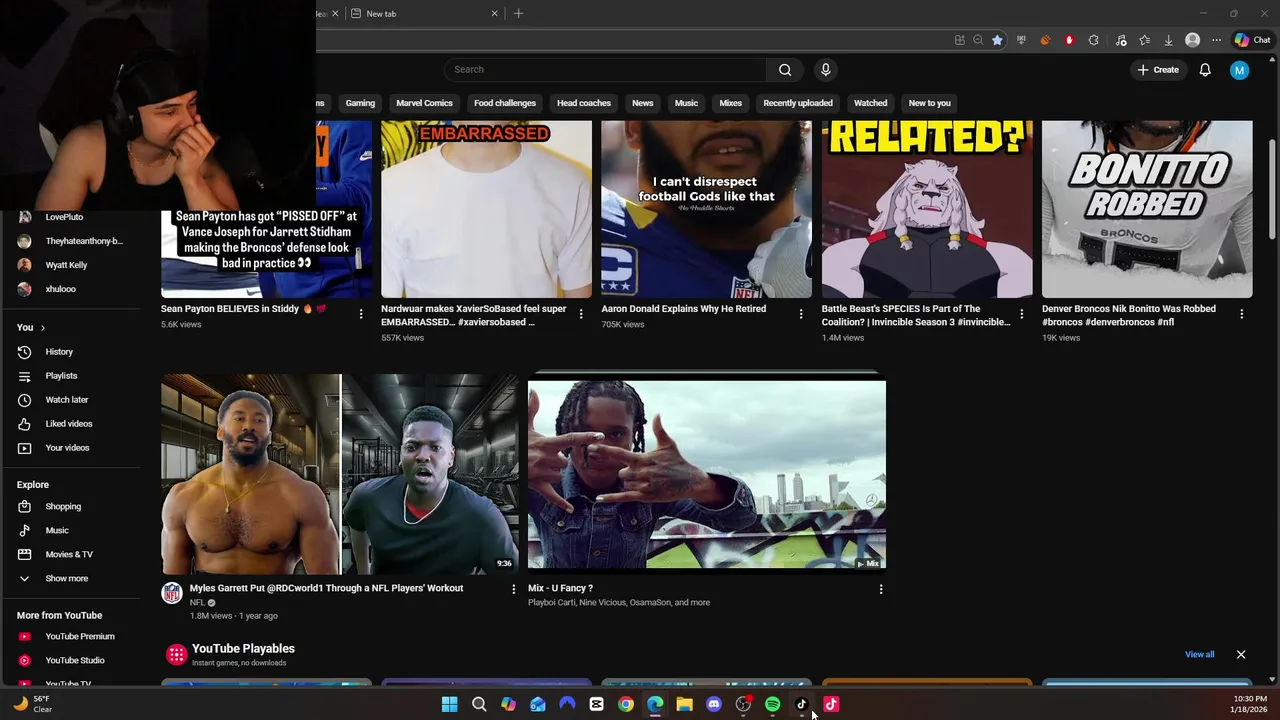The image size is (1280, 720).
Task: Open browser profile avatar icon
Action: [1192, 40]
